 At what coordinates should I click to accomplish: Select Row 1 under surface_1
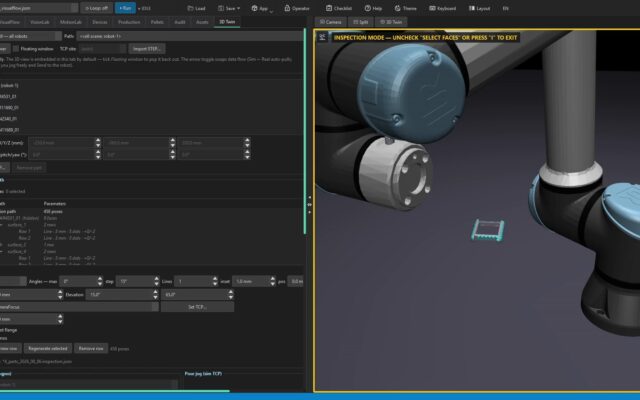24,231
